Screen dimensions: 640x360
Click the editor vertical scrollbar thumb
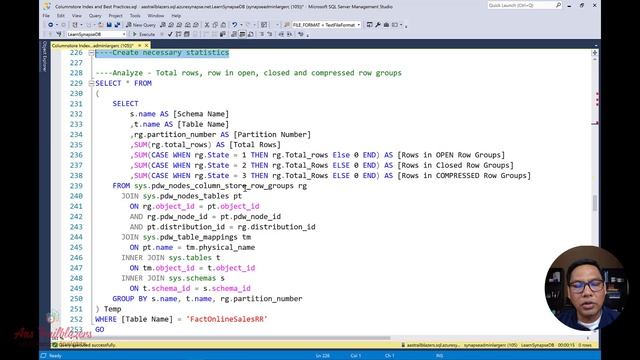point(595,203)
